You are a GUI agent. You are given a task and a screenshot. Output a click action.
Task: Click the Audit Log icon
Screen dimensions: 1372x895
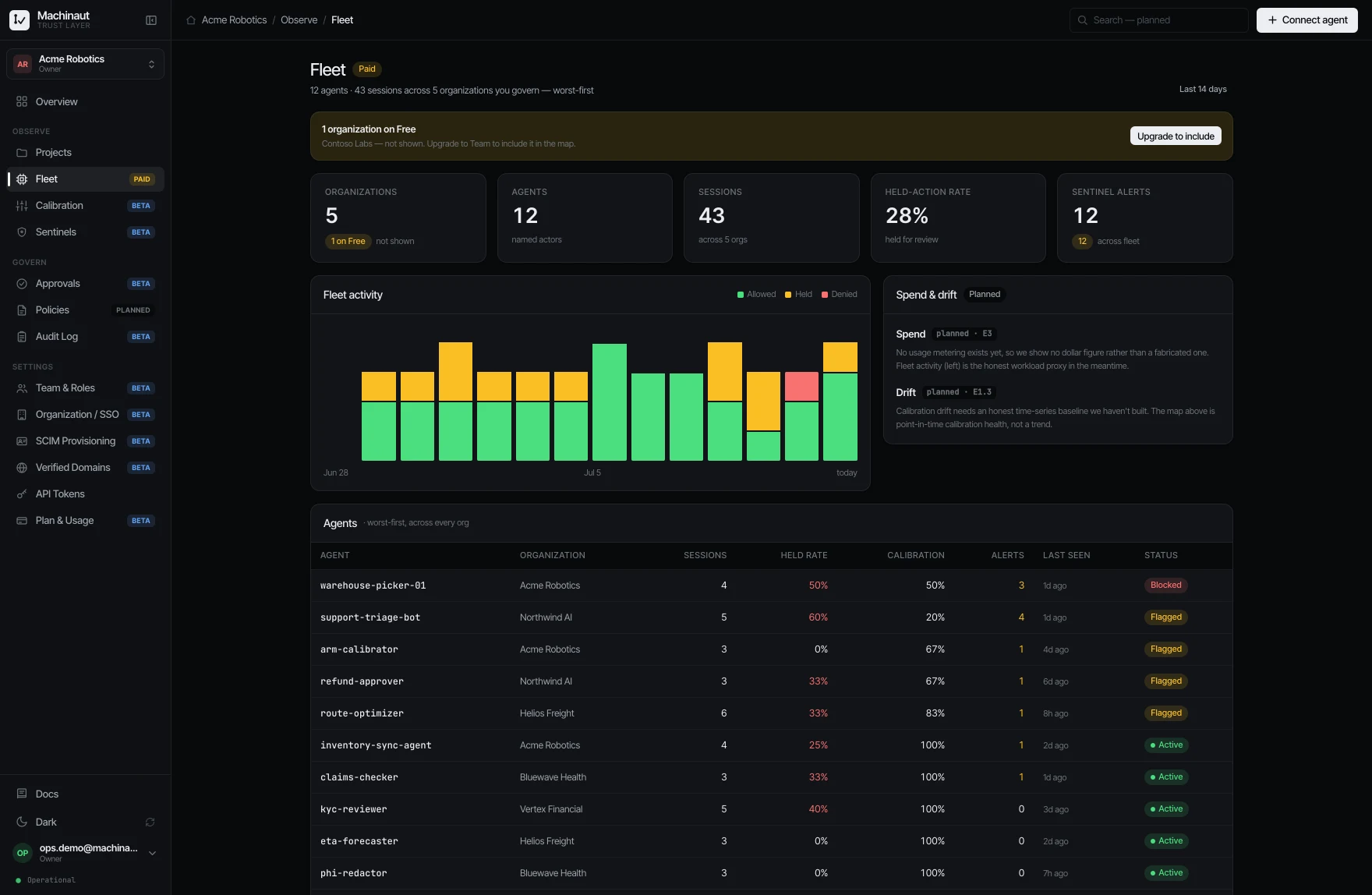pyautogui.click(x=22, y=337)
